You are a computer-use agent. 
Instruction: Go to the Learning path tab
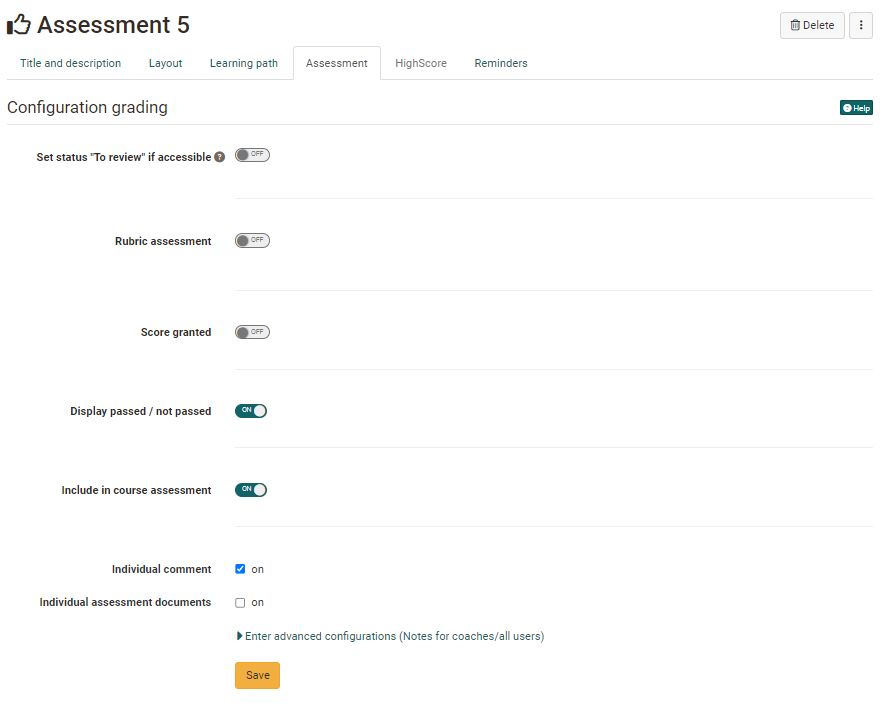(x=244, y=63)
